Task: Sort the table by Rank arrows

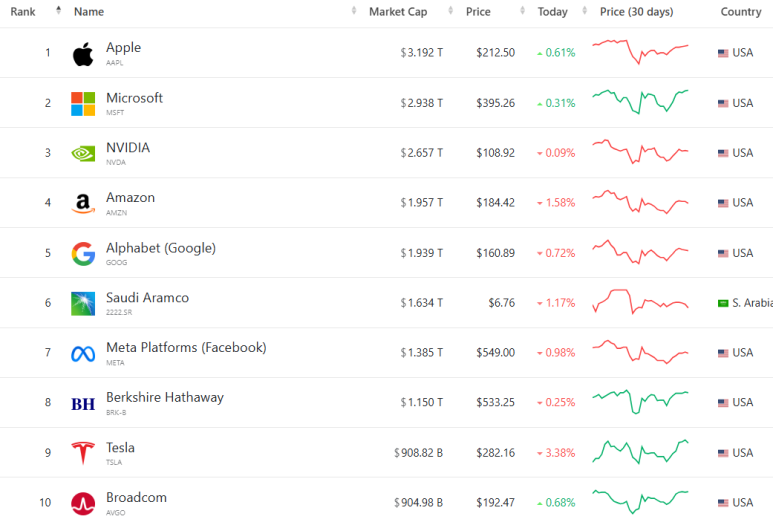Action: tap(59, 10)
